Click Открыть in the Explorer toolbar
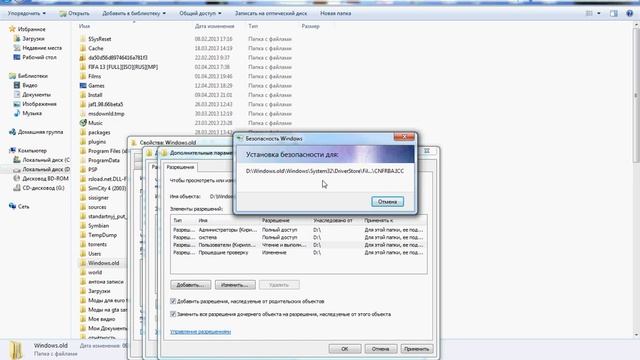This screenshot has height=360, width=640. [x=75, y=13]
